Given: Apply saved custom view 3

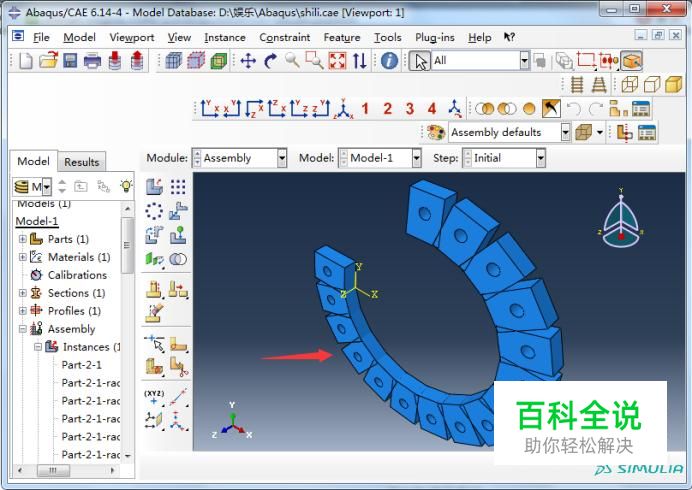Looking at the screenshot, I should point(410,109).
